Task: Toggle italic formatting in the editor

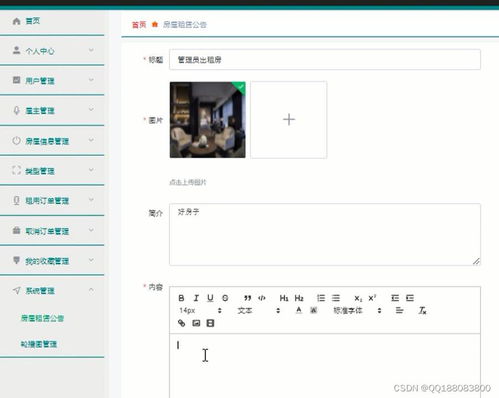Action: tap(196, 298)
